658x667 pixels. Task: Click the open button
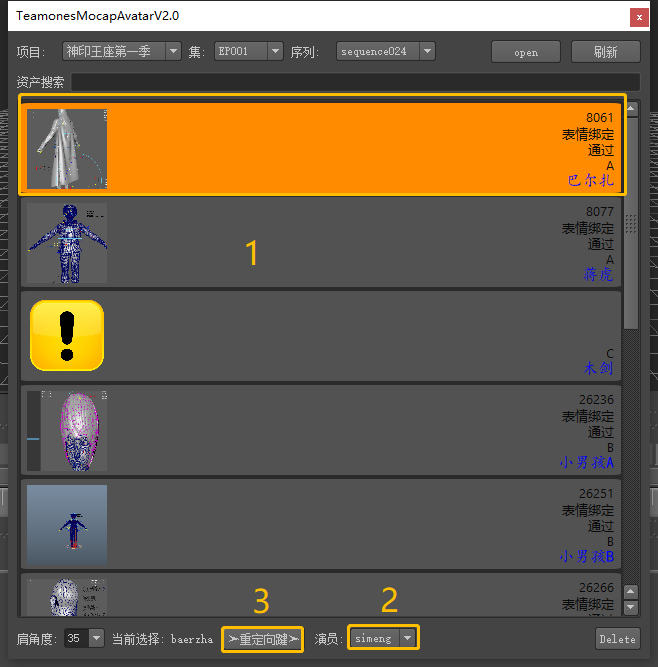click(x=526, y=52)
